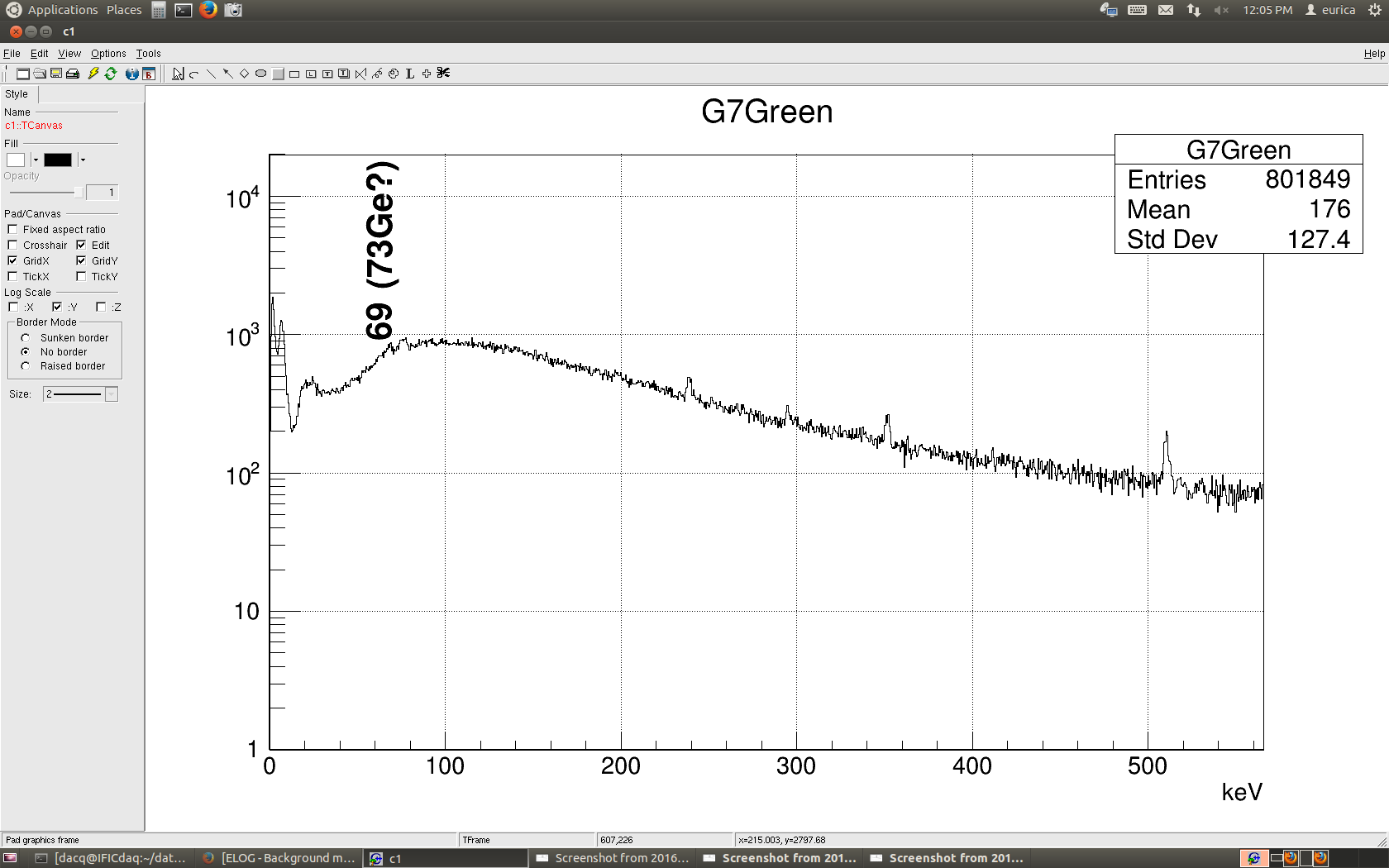Viewport: 1389px width, 868px height.
Task: Open the white fill color dropdown arrow
Action: (x=36, y=160)
